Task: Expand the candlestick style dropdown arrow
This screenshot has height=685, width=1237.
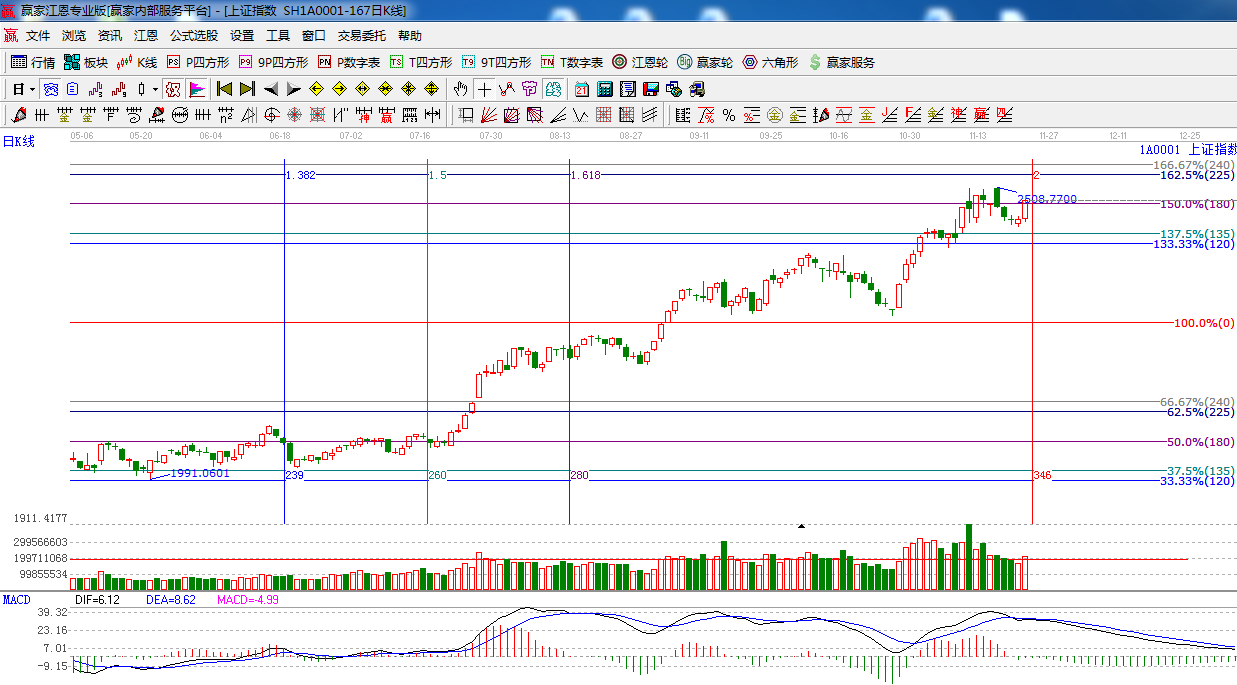Action: pos(155,89)
